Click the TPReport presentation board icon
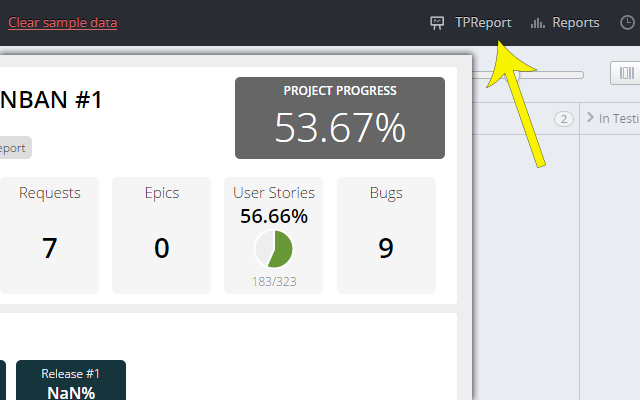This screenshot has width=640, height=400. coord(437,23)
